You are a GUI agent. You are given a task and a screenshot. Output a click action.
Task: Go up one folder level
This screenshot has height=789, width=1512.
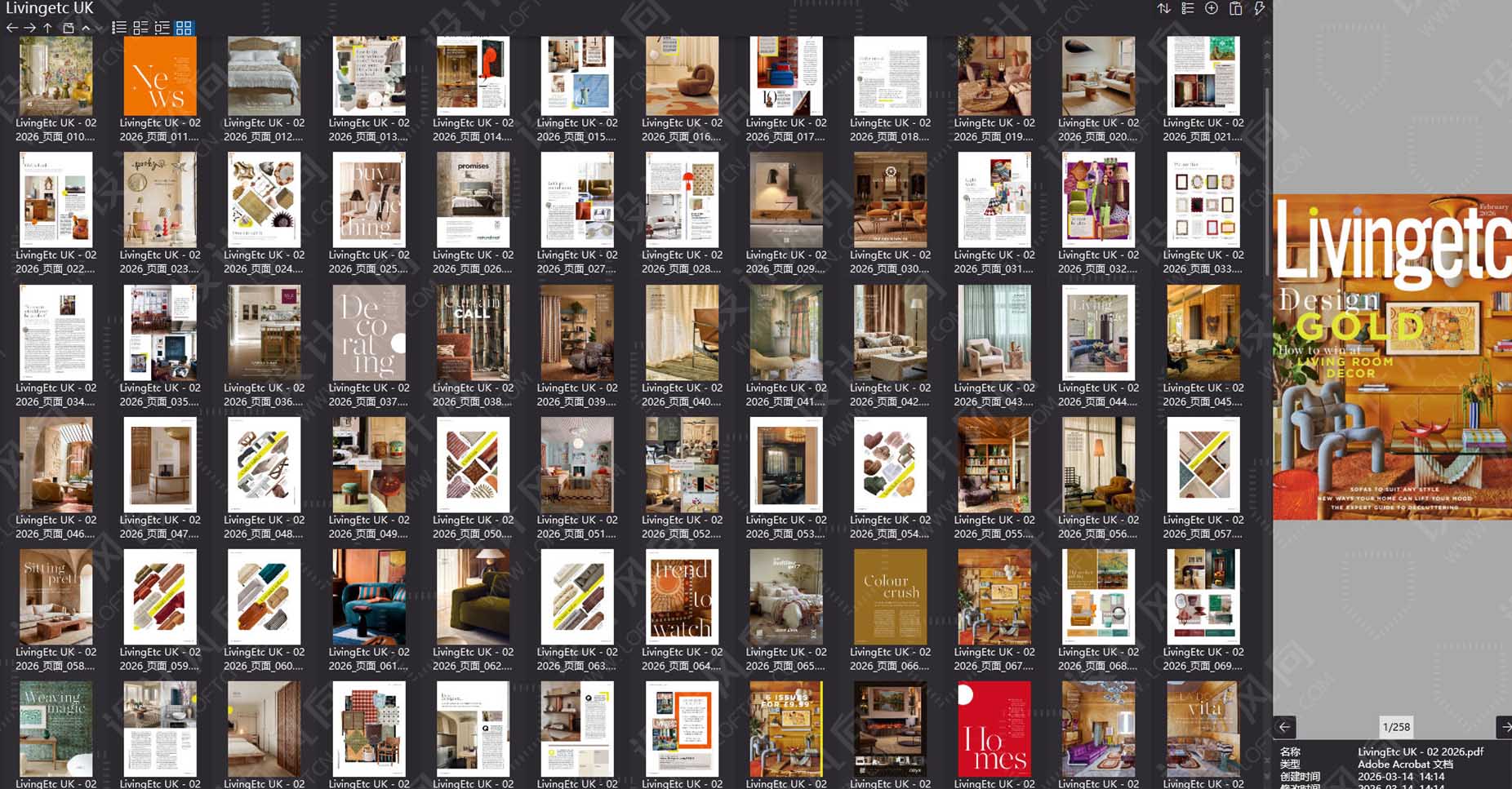(47, 28)
